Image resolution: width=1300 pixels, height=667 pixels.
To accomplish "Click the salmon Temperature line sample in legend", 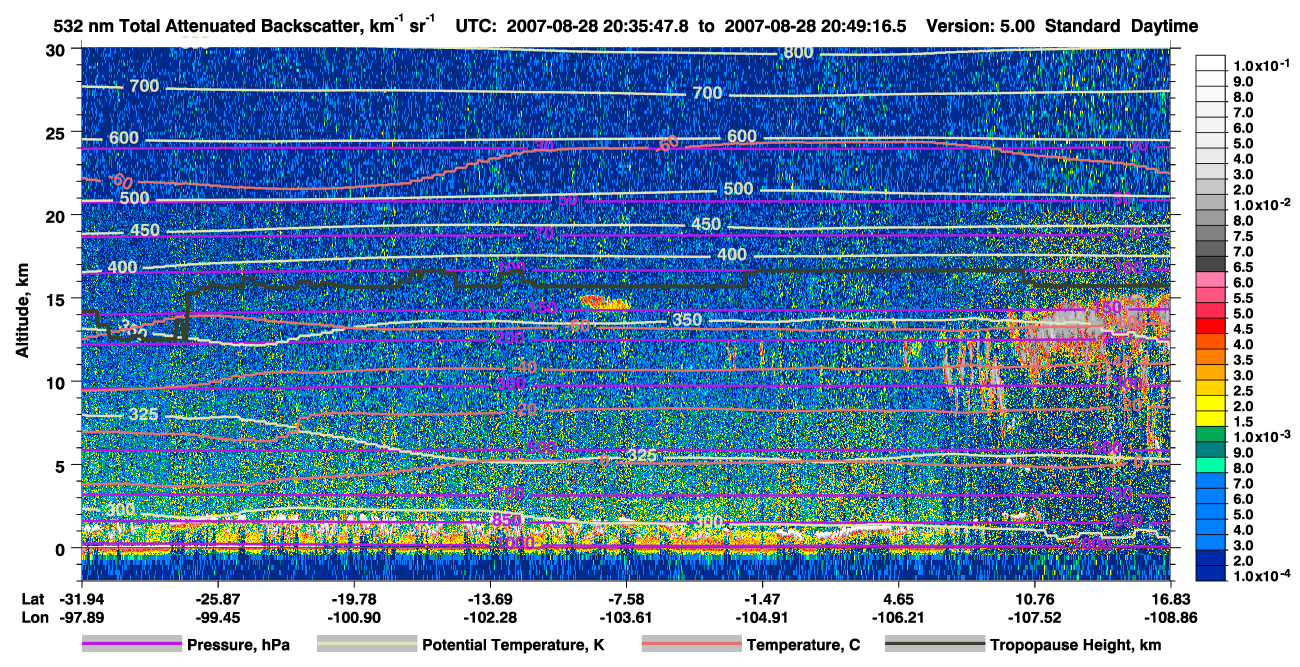I will pyautogui.click(x=690, y=645).
